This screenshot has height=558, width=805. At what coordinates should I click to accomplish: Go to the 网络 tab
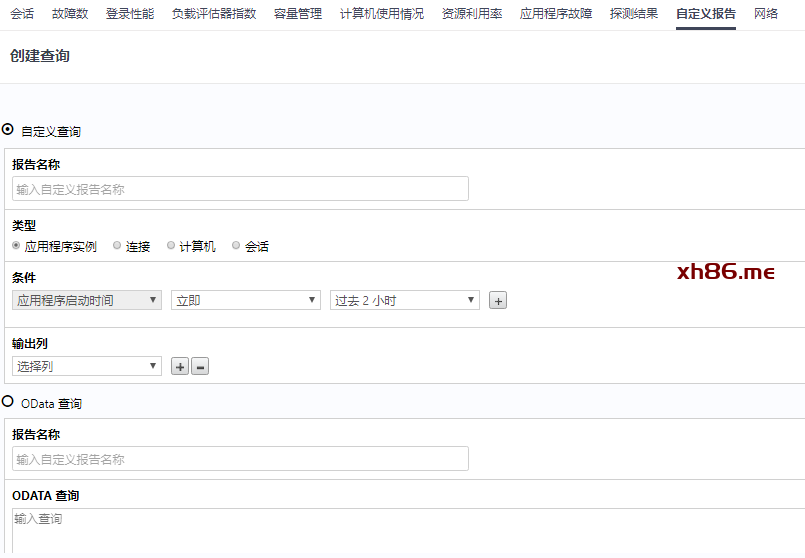coord(766,14)
